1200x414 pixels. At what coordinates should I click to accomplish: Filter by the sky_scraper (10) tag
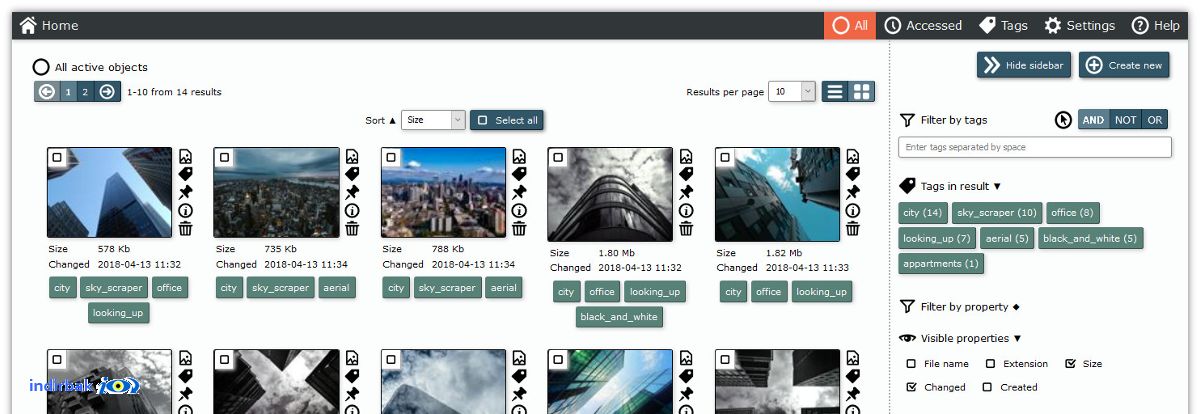pyautogui.click(x=997, y=213)
